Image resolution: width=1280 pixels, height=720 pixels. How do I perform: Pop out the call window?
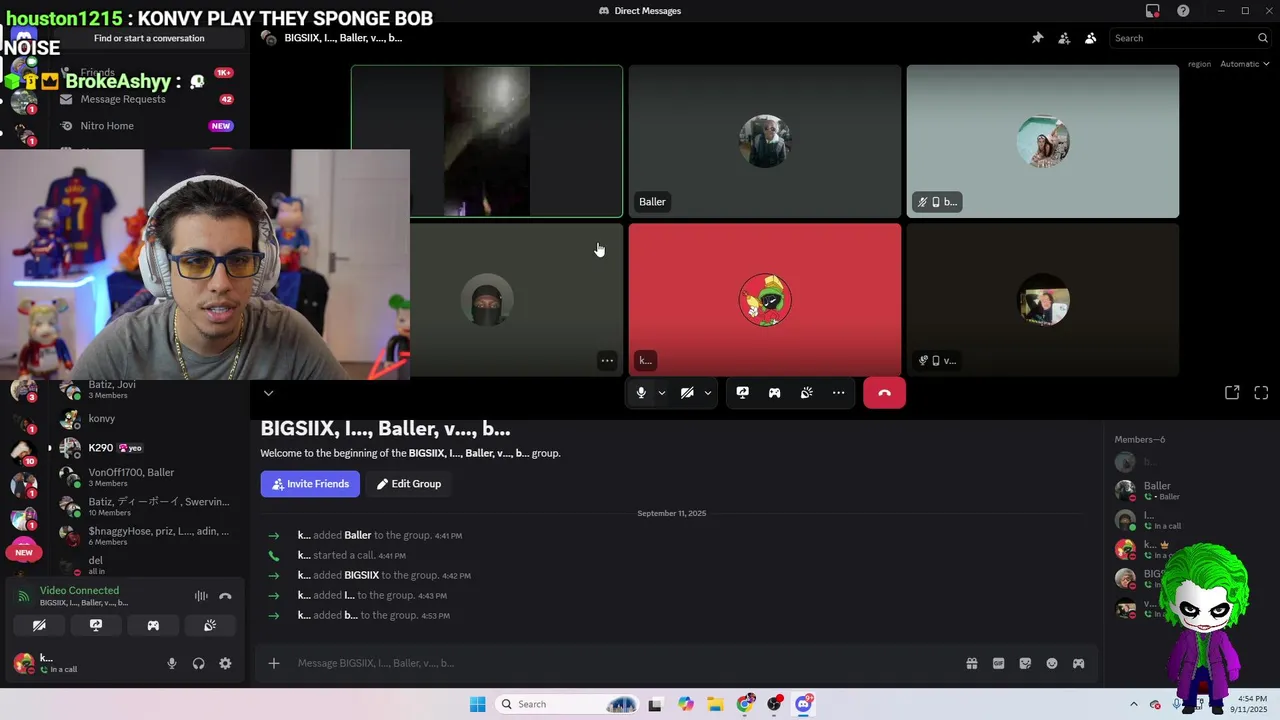pyautogui.click(x=1232, y=393)
